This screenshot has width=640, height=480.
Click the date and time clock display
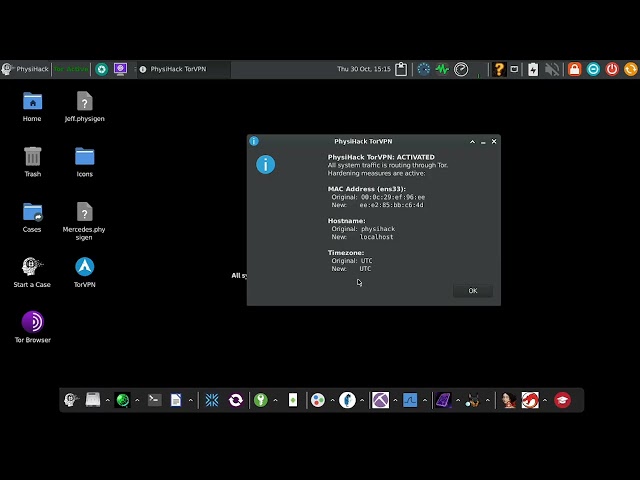click(364, 69)
